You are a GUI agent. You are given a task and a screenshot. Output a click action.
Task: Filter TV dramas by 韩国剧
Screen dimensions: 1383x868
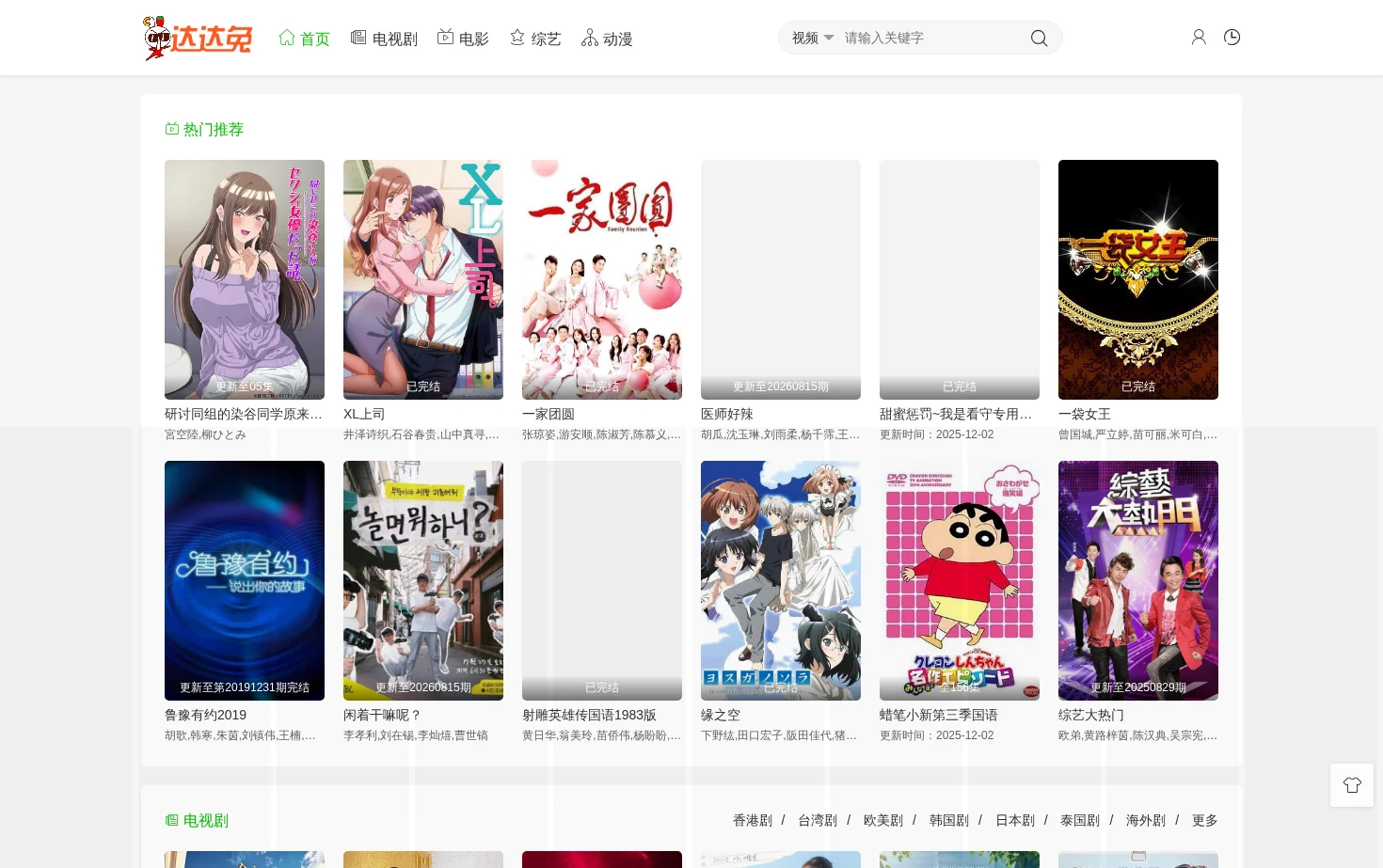pos(949,820)
